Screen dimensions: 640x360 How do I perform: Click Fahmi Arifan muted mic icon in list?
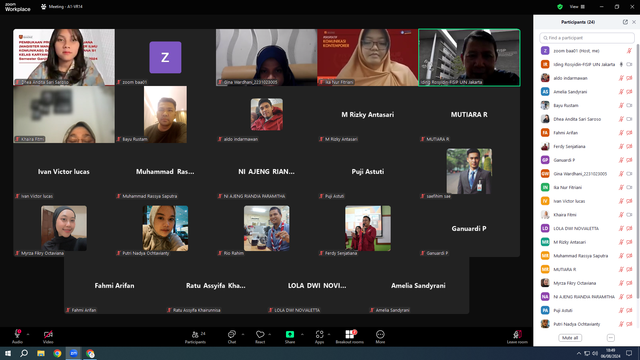pos(621,133)
